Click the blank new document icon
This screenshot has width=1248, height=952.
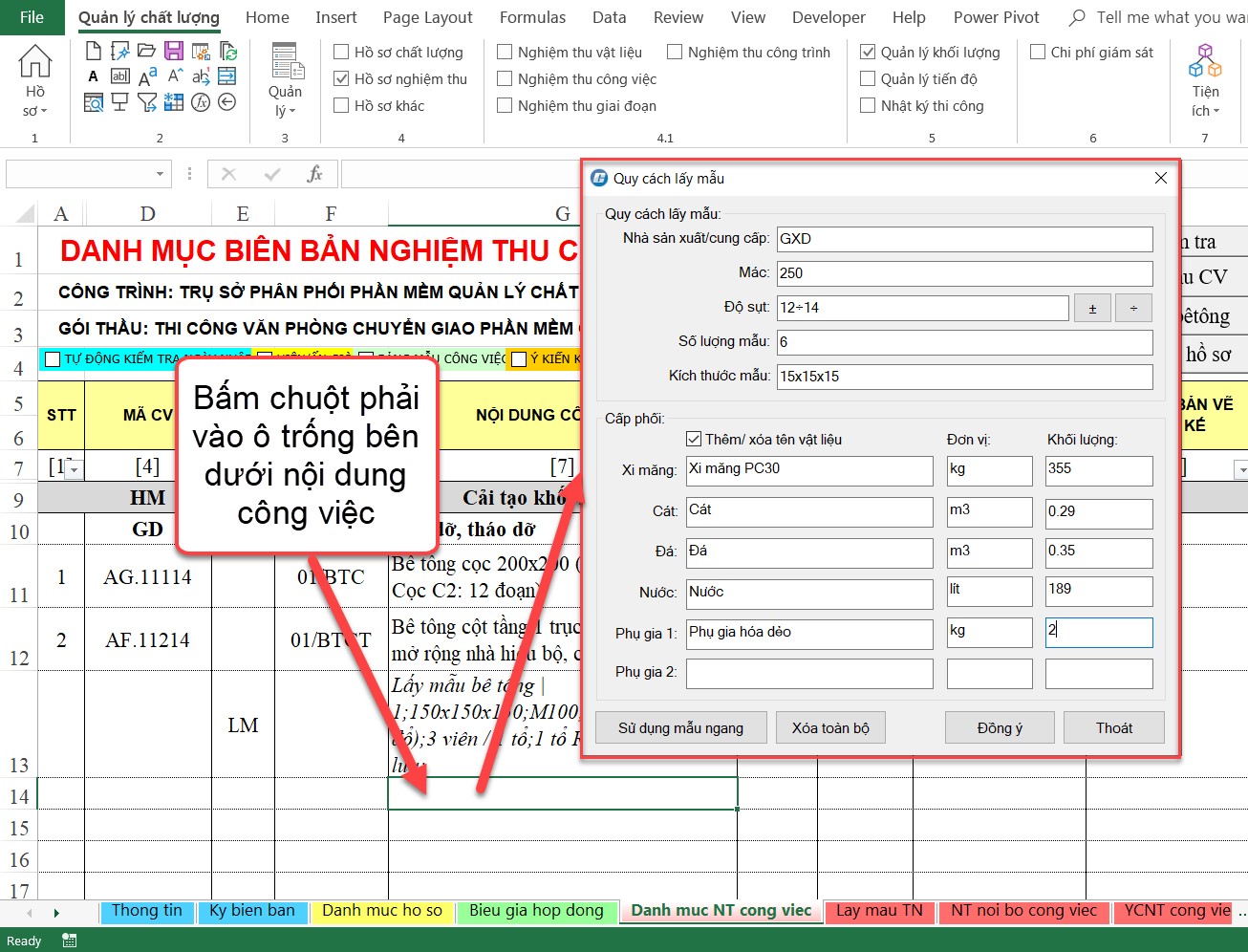tap(94, 52)
